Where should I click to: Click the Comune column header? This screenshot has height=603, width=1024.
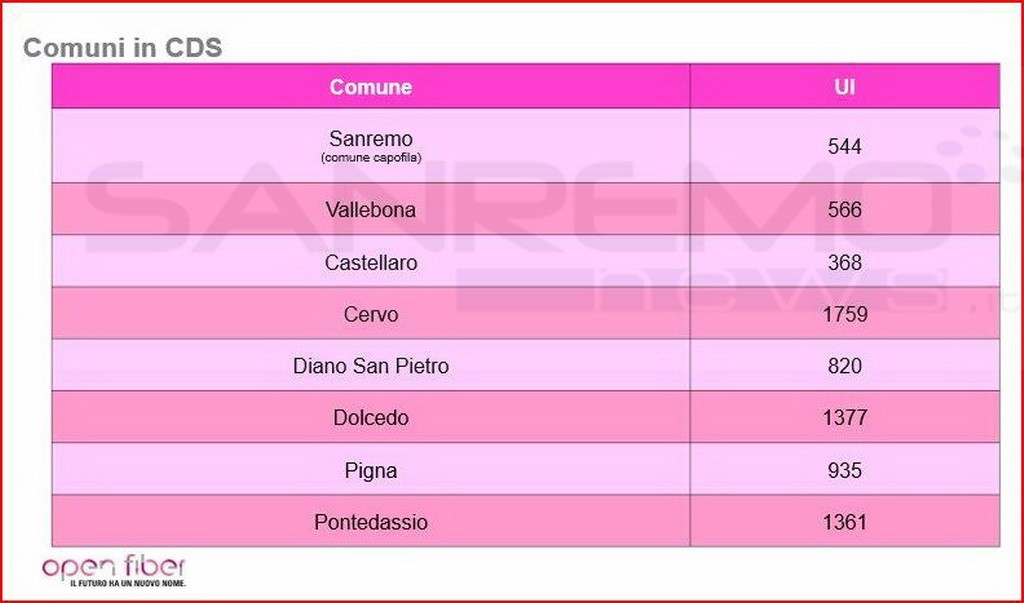371,86
